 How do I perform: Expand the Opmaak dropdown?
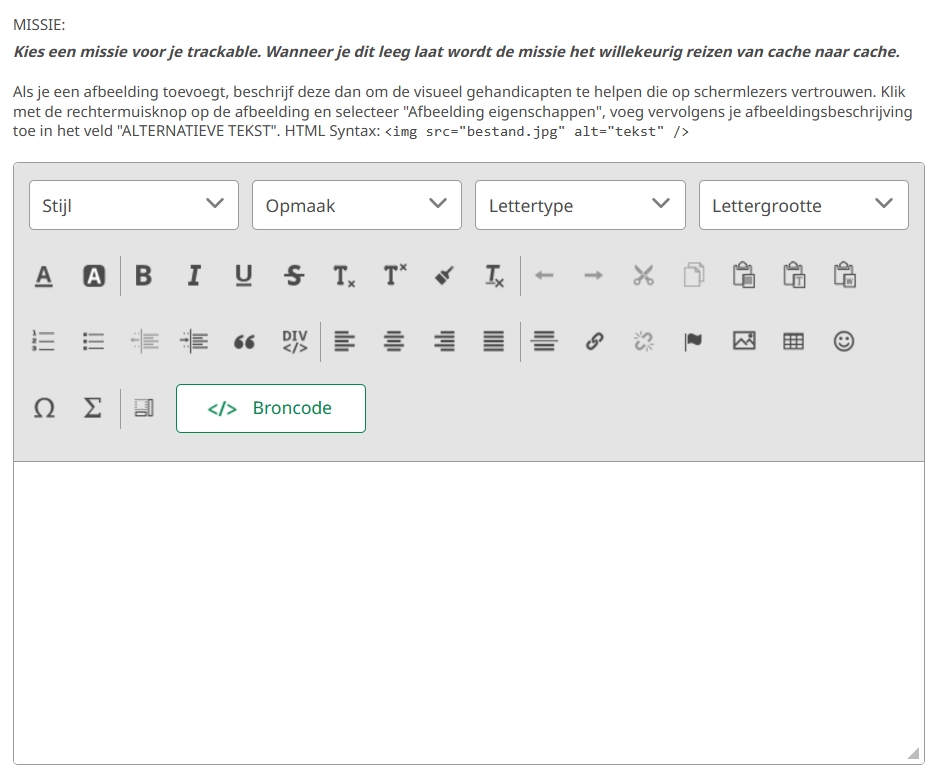(x=357, y=205)
